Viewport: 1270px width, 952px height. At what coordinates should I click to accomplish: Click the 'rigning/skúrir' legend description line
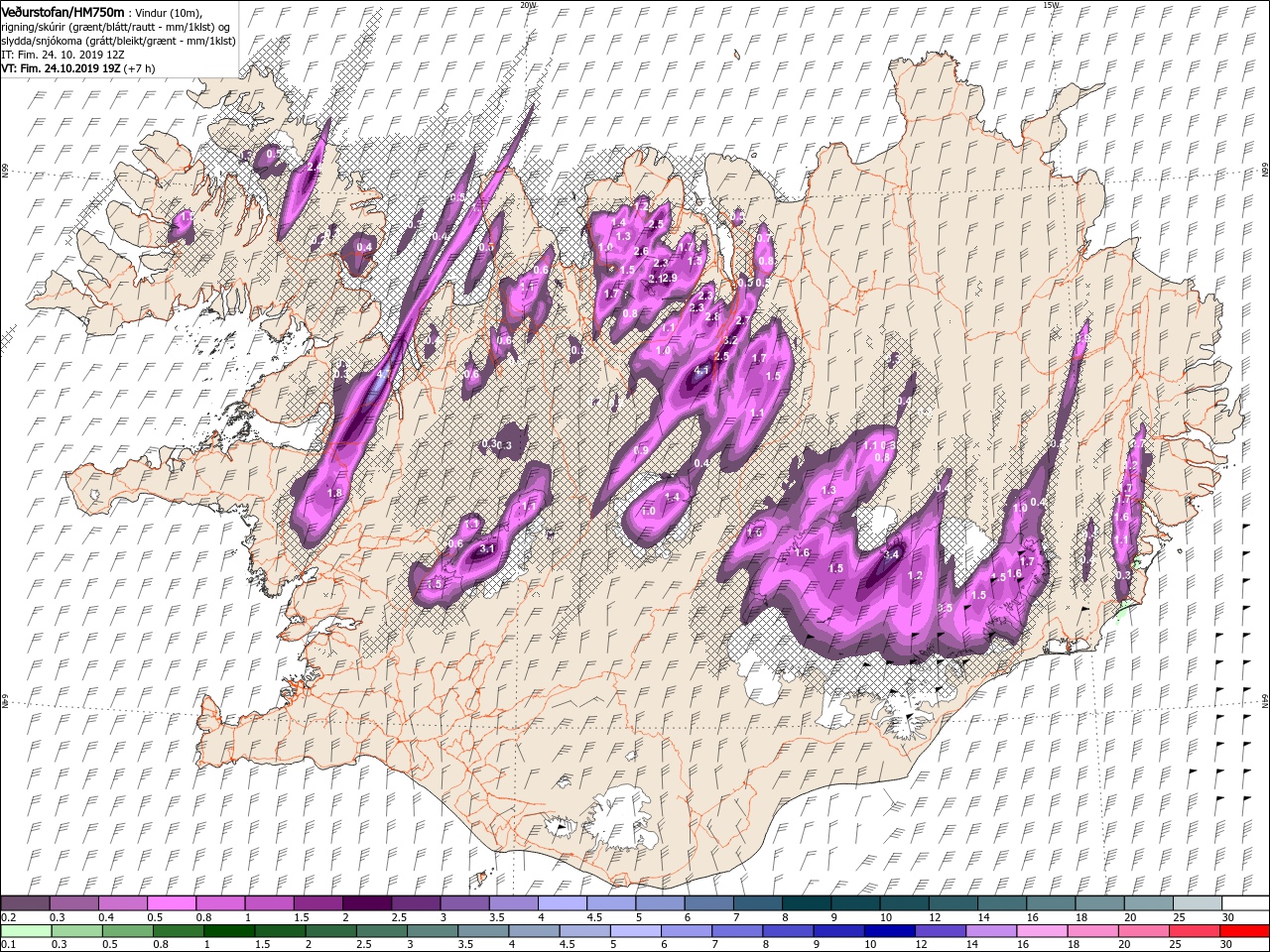click(115, 26)
